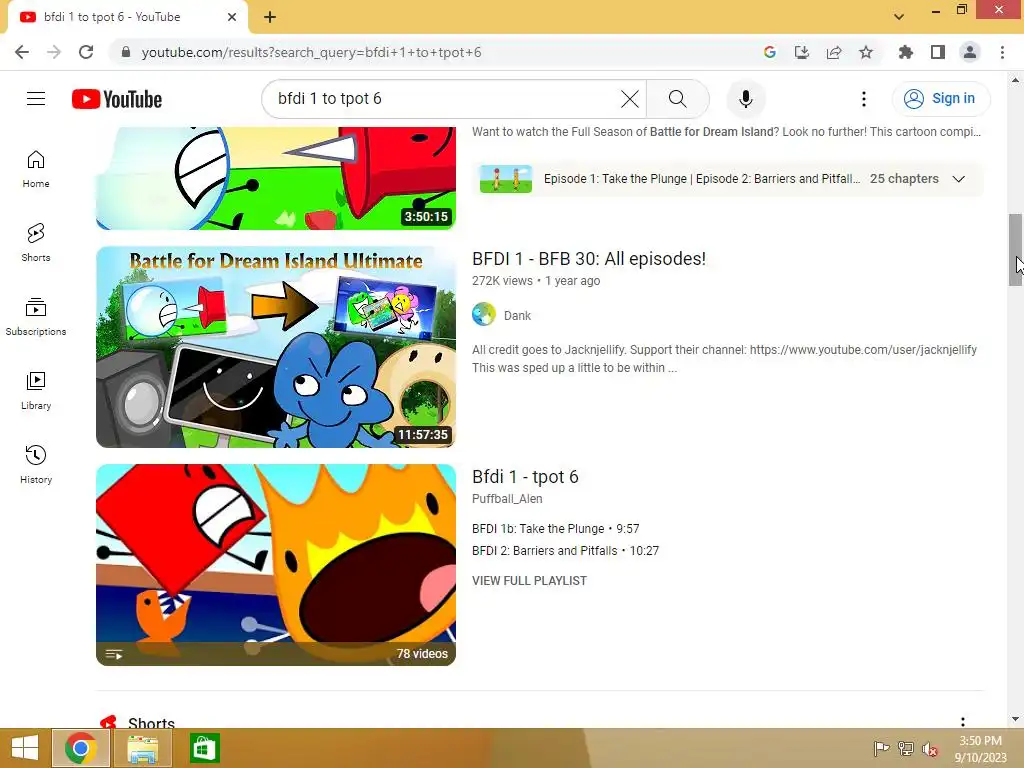Open more options beside Shorts section
The width and height of the screenshot is (1024, 768).
963,722
